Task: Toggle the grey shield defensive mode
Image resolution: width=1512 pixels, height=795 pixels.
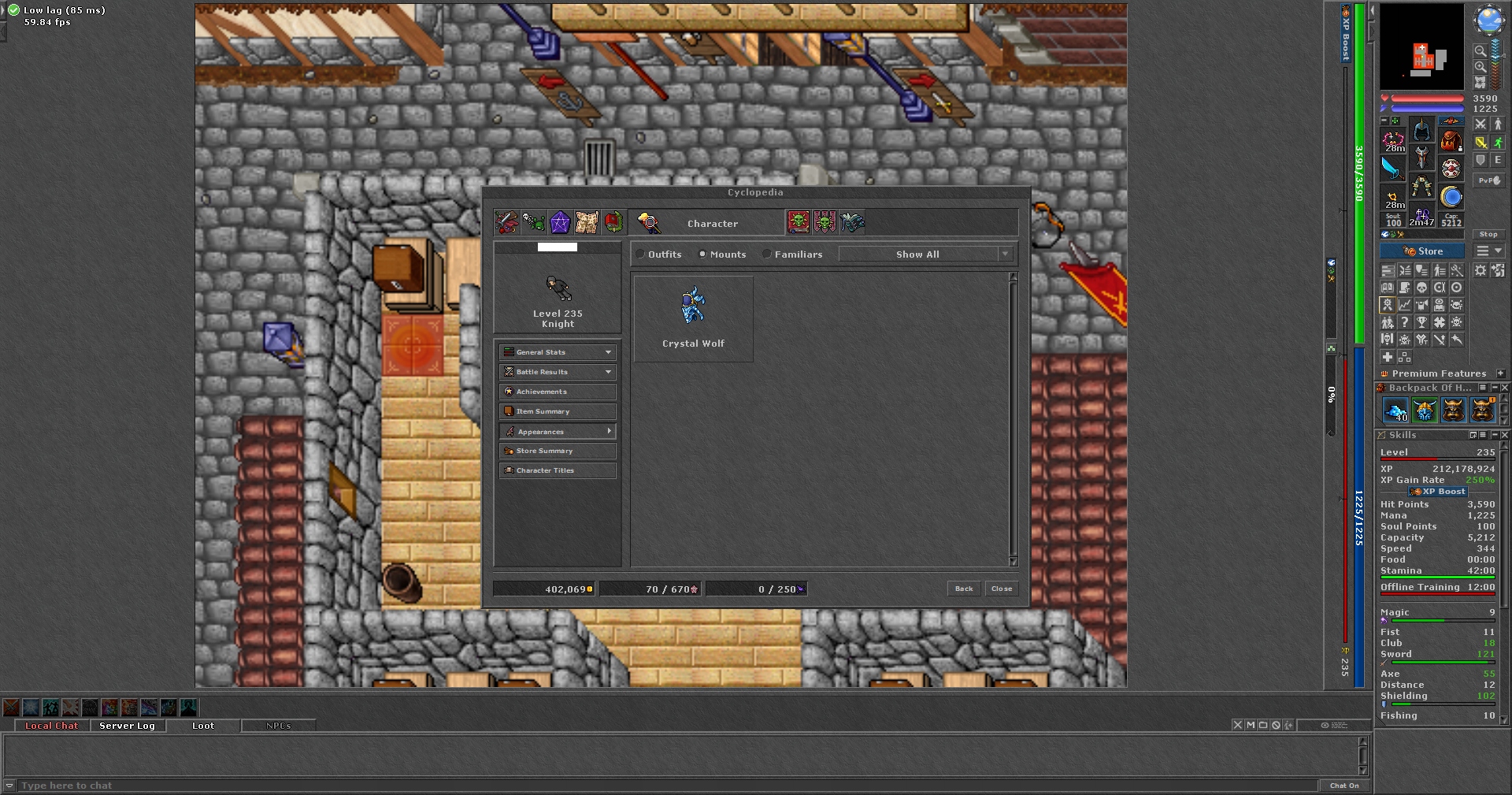Action: (1480, 160)
